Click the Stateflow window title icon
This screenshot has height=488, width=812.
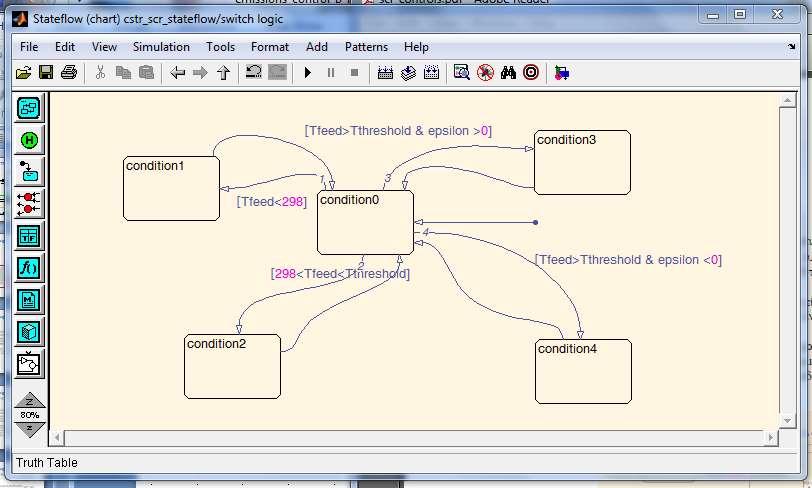point(20,19)
